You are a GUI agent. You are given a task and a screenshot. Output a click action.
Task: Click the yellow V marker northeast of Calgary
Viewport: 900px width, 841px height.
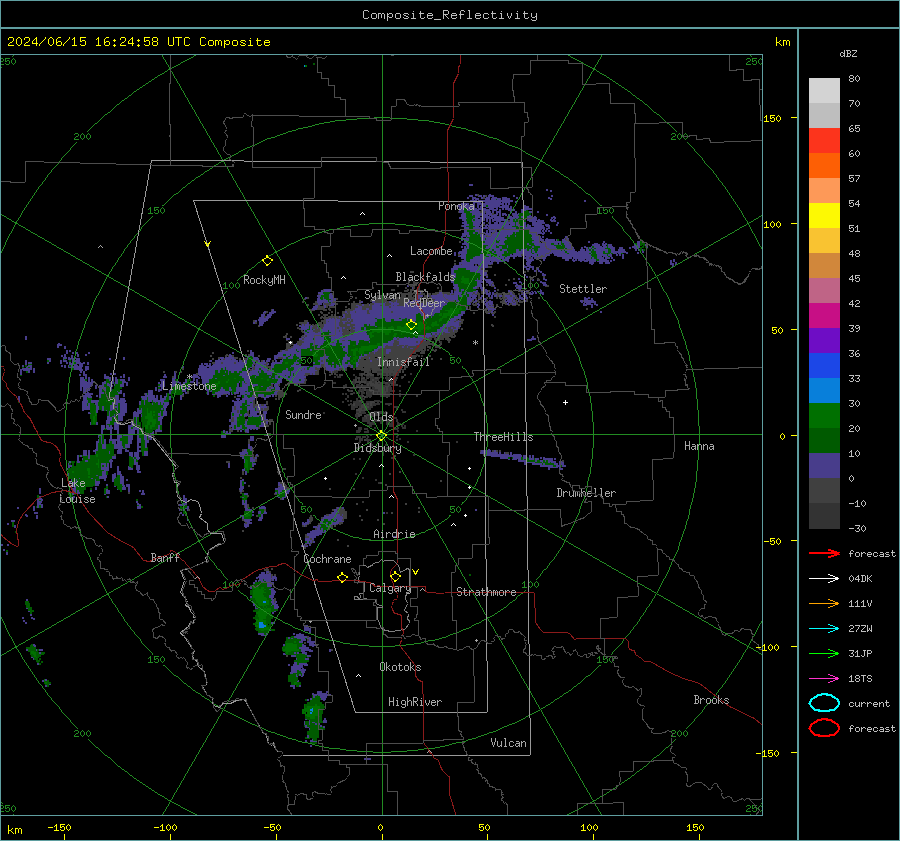click(x=416, y=572)
